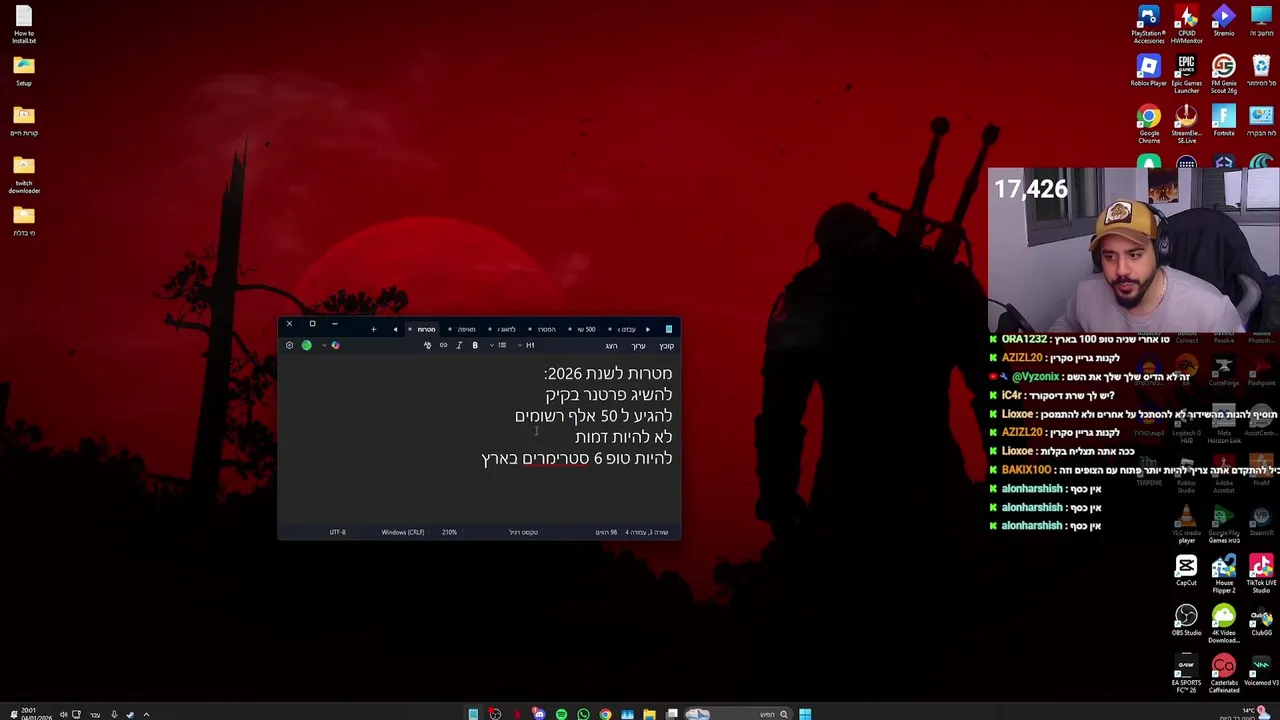
Task: Open Google Chrome desktop icon
Action: pos(1148,124)
